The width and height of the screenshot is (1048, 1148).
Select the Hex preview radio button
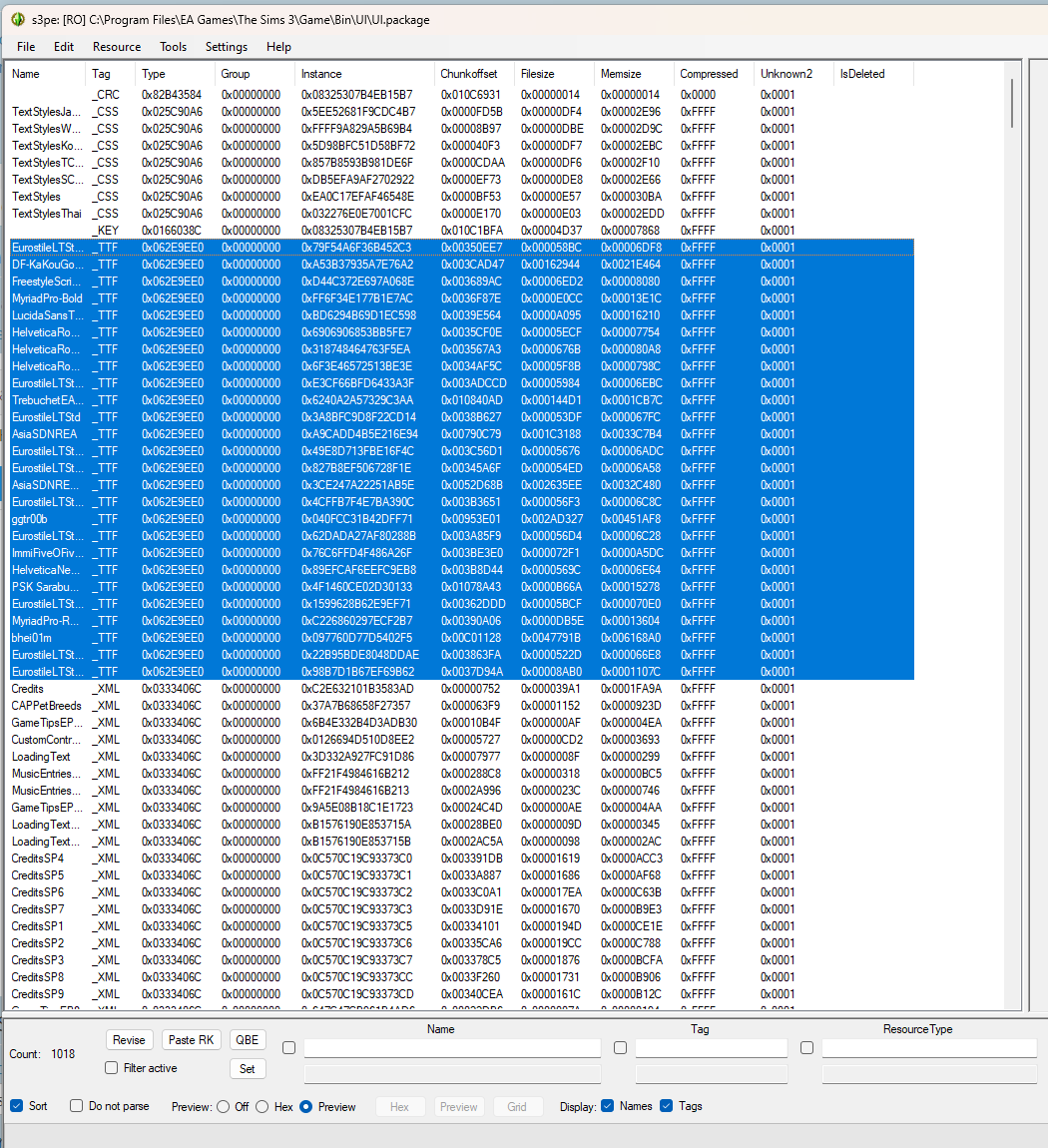(262, 1107)
